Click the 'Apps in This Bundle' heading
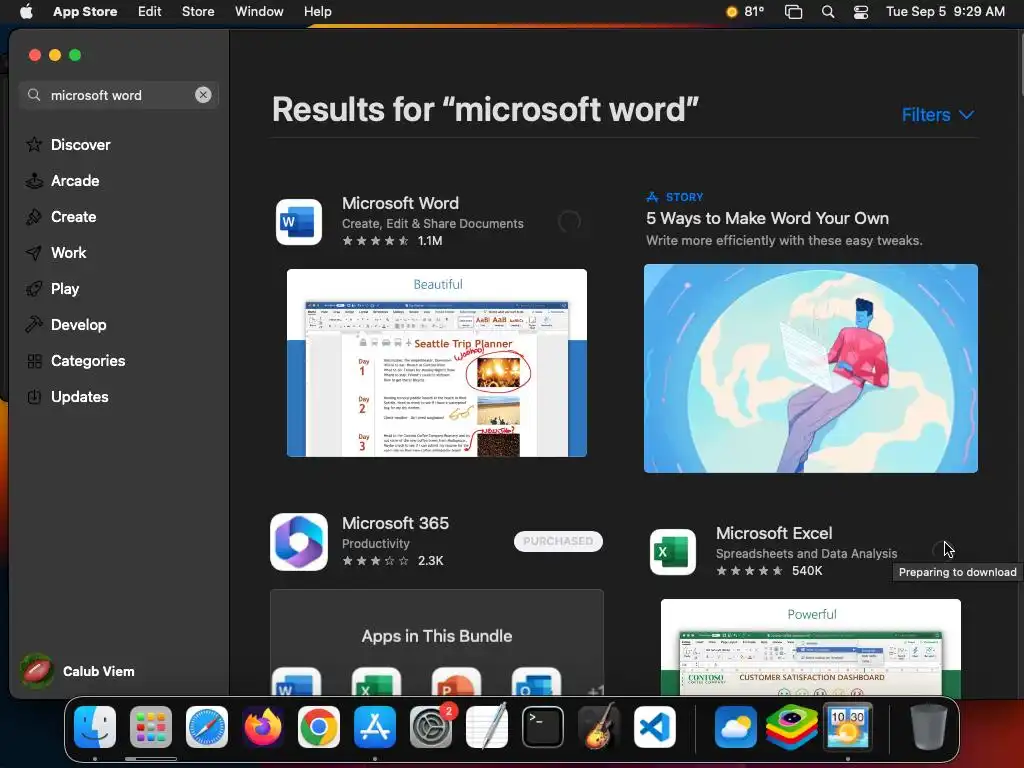Image resolution: width=1024 pixels, height=768 pixels. 437,636
